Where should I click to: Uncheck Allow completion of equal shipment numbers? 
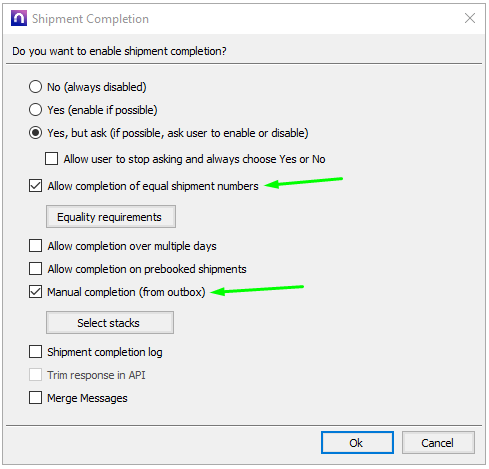coord(35,186)
